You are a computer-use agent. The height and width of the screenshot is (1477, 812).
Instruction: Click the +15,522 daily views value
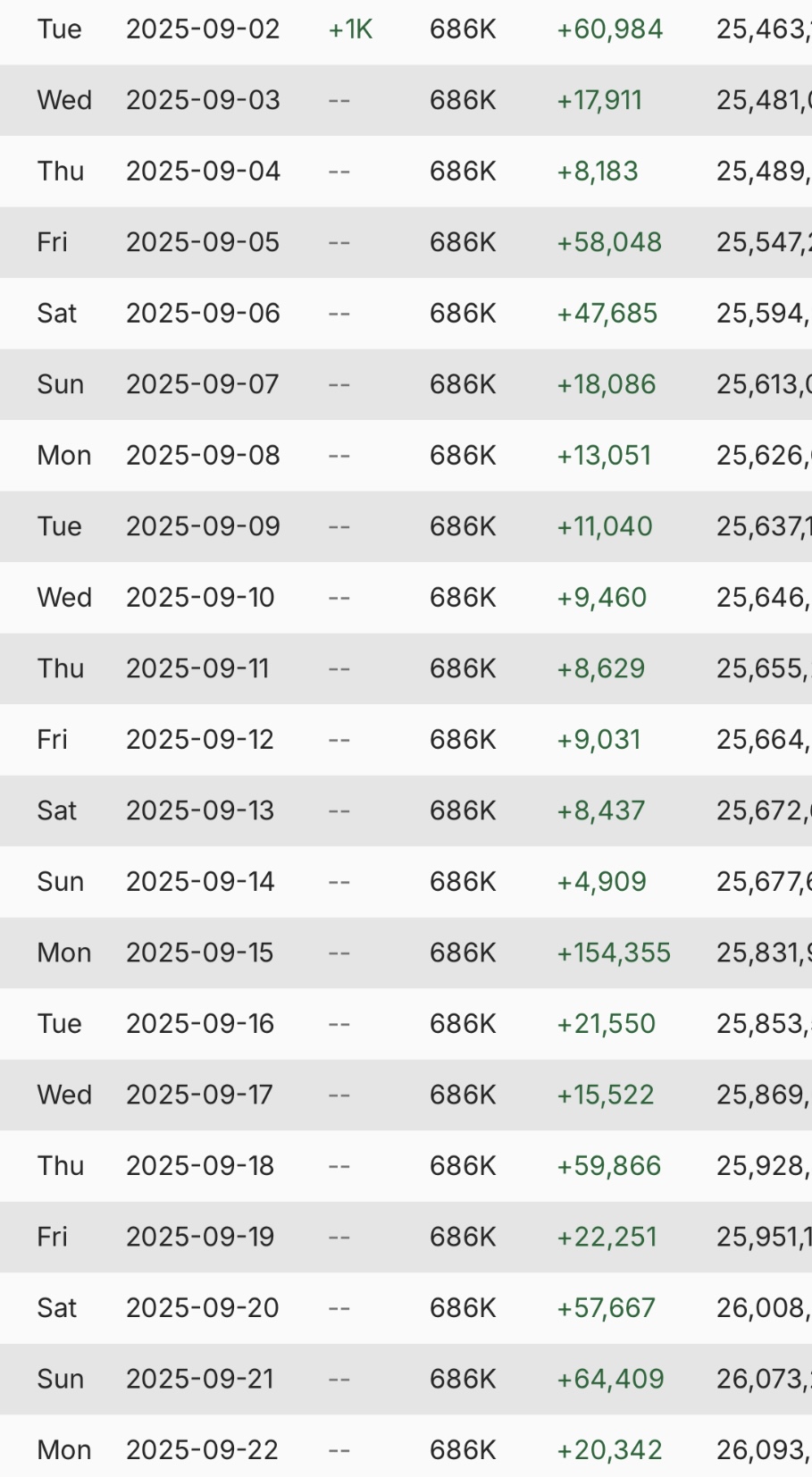[x=605, y=1095]
